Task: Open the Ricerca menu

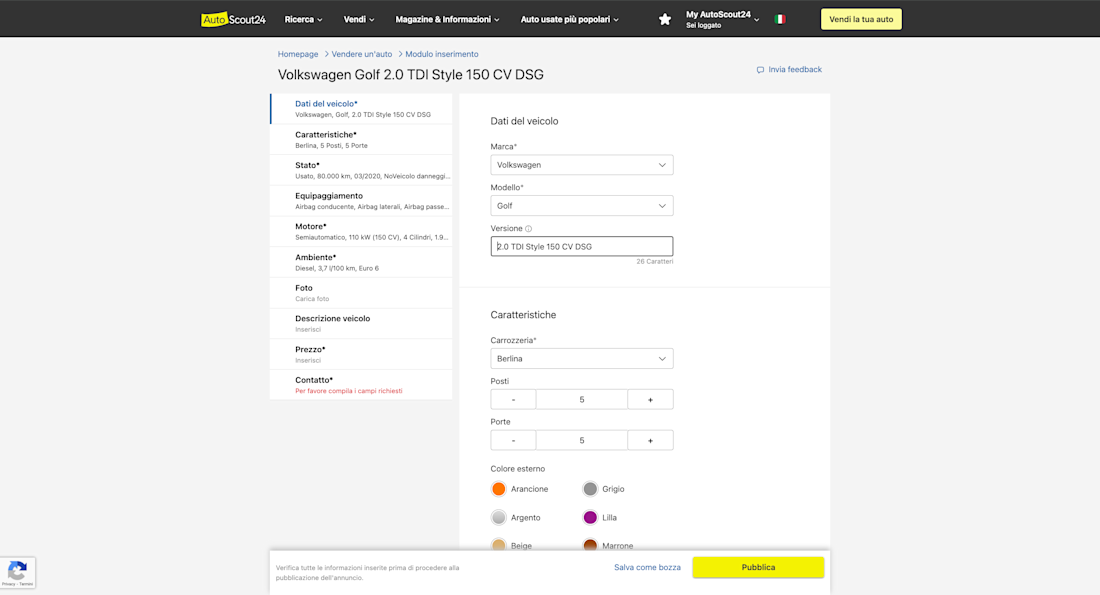Action: click(x=303, y=19)
